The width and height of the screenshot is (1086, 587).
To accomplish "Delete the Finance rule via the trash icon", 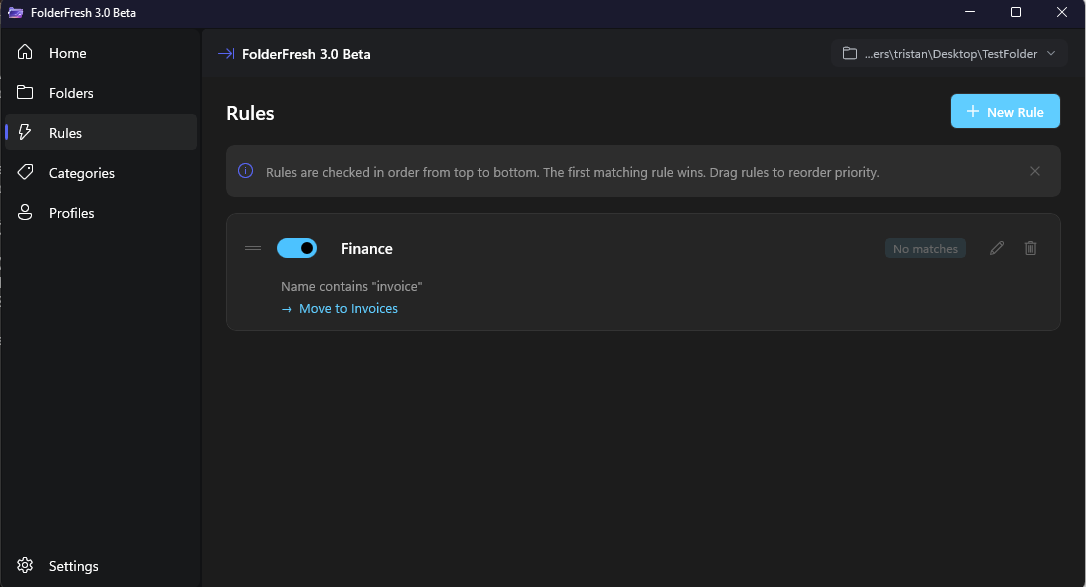I will coord(1031,248).
